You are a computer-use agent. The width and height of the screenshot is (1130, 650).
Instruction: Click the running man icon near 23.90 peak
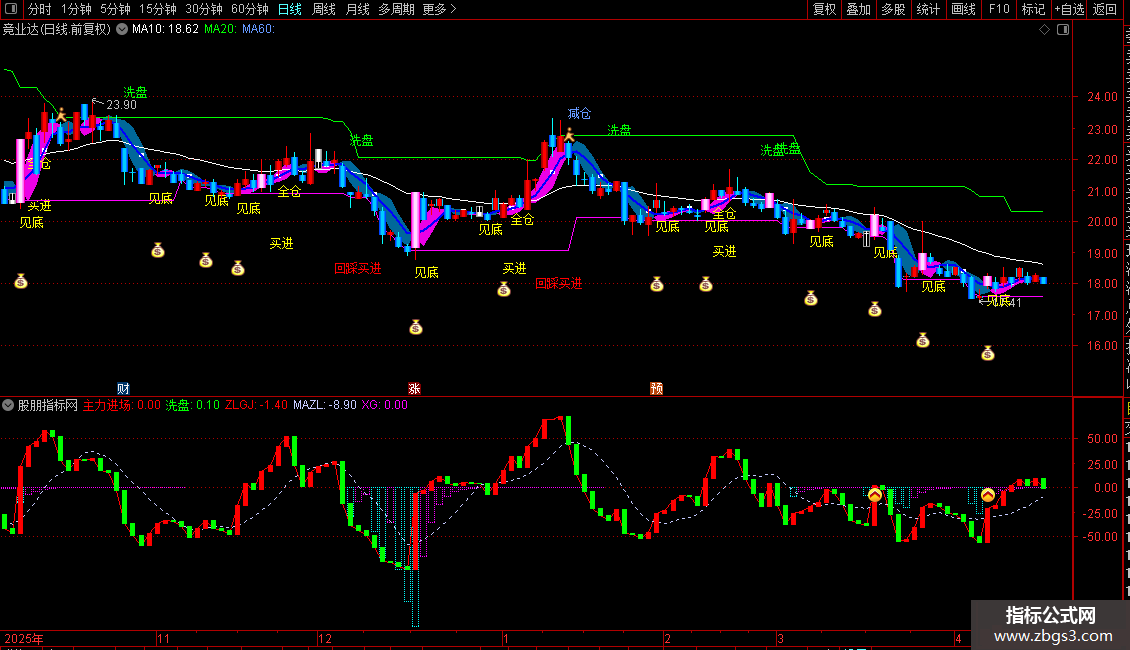62,115
